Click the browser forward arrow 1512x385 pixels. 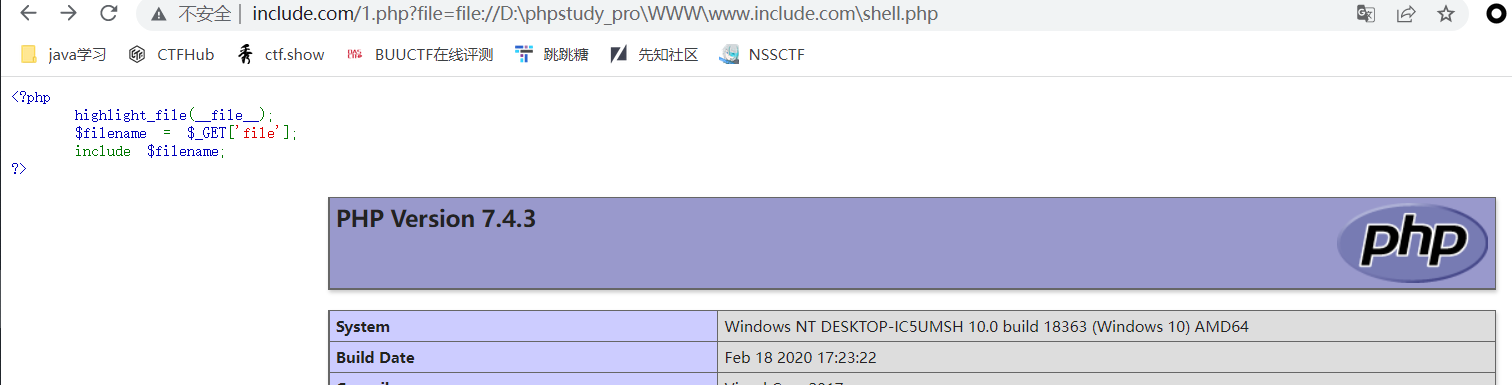point(69,14)
